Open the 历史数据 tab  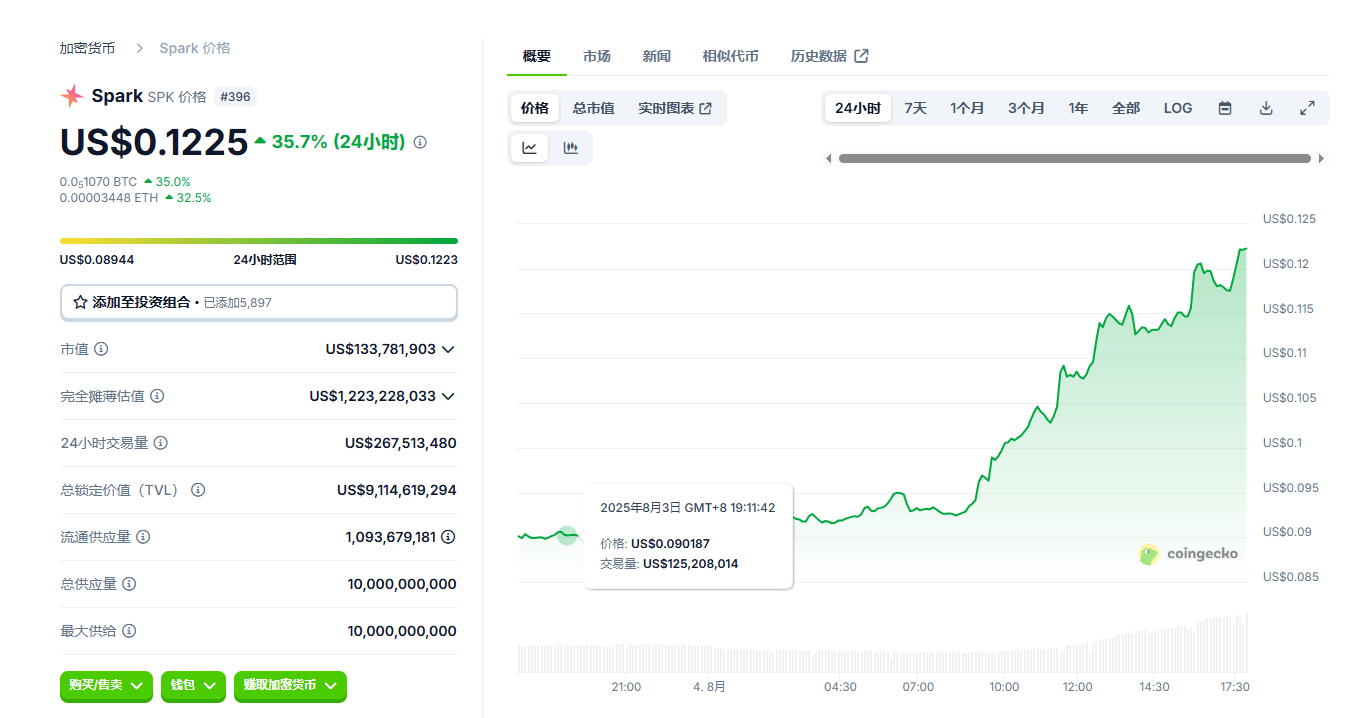829,56
